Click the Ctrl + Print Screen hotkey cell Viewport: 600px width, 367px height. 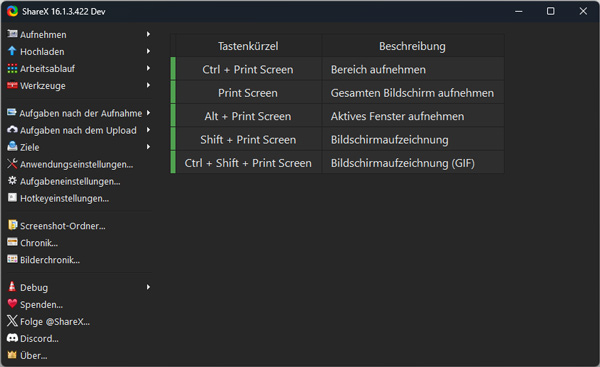[x=248, y=69]
